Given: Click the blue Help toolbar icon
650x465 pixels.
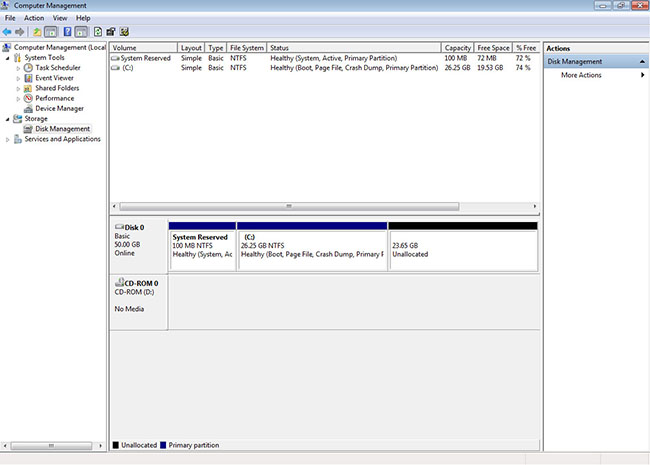Looking at the screenshot, I should coord(67,32).
